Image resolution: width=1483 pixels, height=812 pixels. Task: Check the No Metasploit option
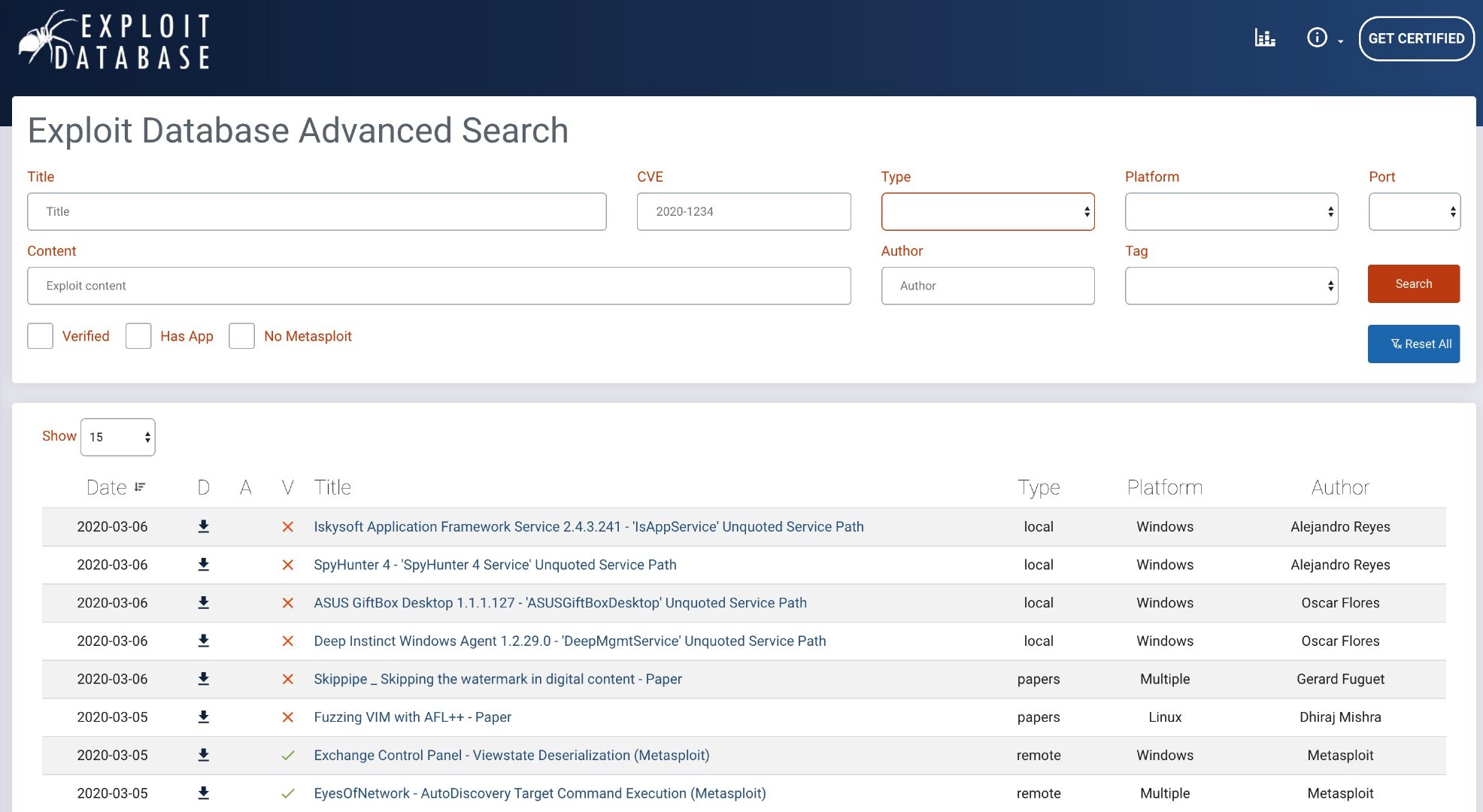tap(241, 336)
